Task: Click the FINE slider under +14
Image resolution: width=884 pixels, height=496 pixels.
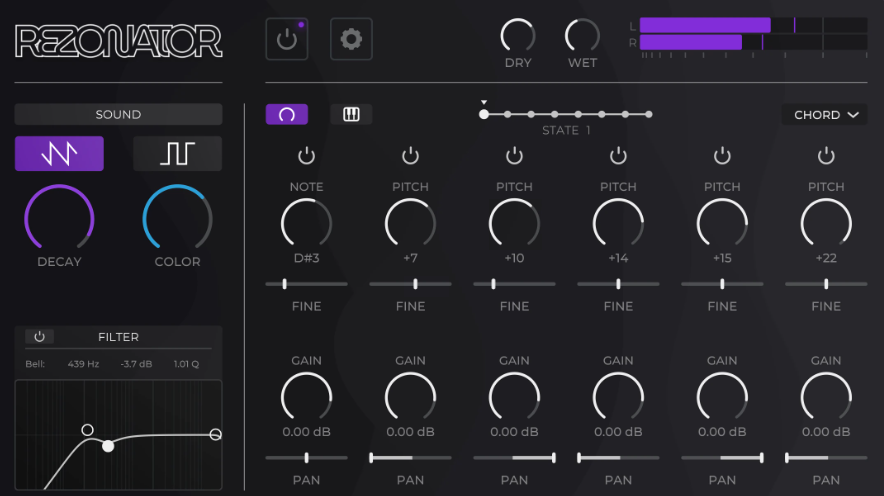Action: [x=618, y=284]
